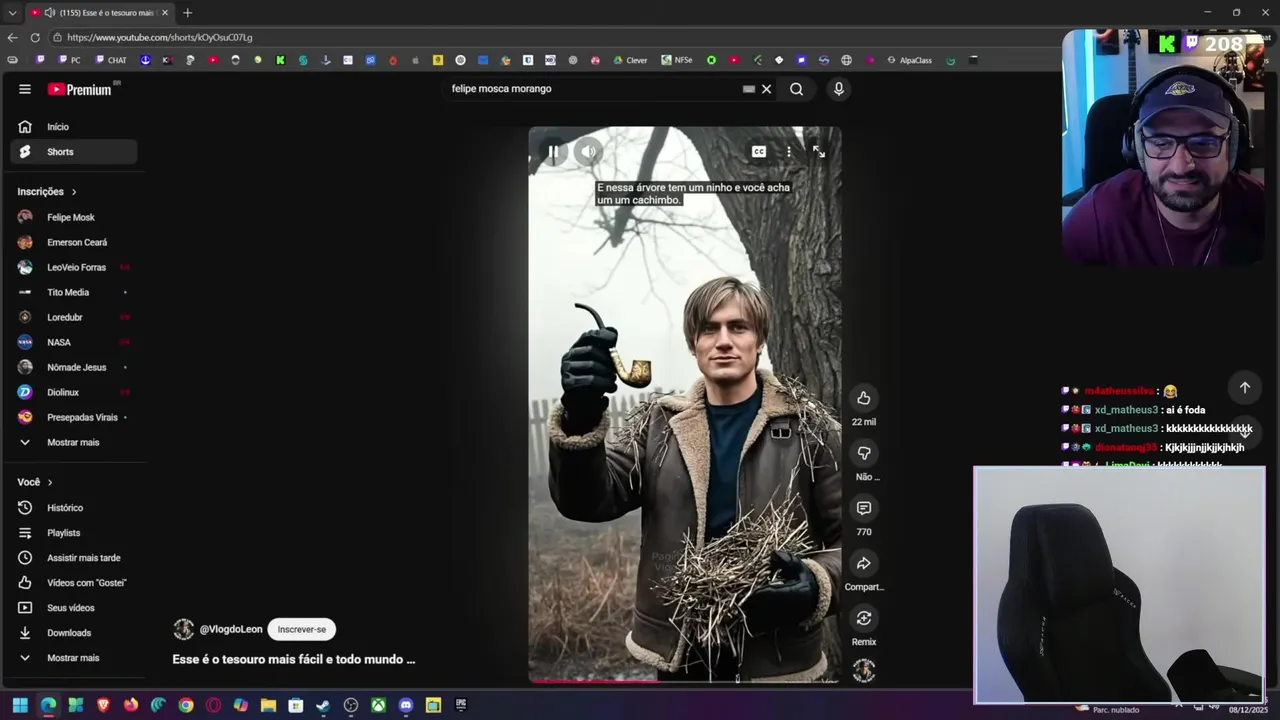Click the Short title 'Esse é o tesouro mais fácil'
Viewport: 1280px width, 720px height.
click(293, 659)
